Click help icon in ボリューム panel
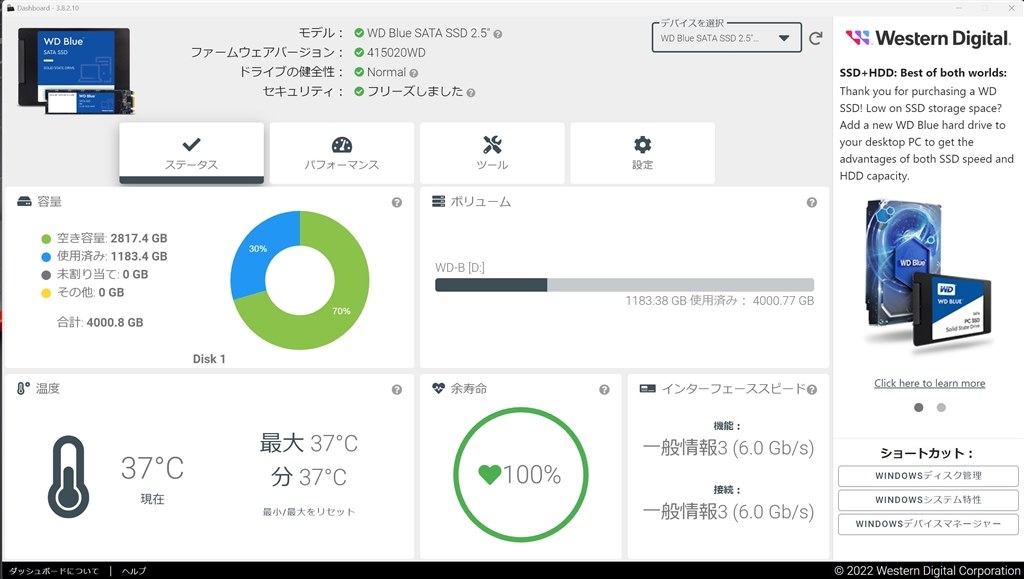The width and height of the screenshot is (1024, 579). (x=812, y=202)
